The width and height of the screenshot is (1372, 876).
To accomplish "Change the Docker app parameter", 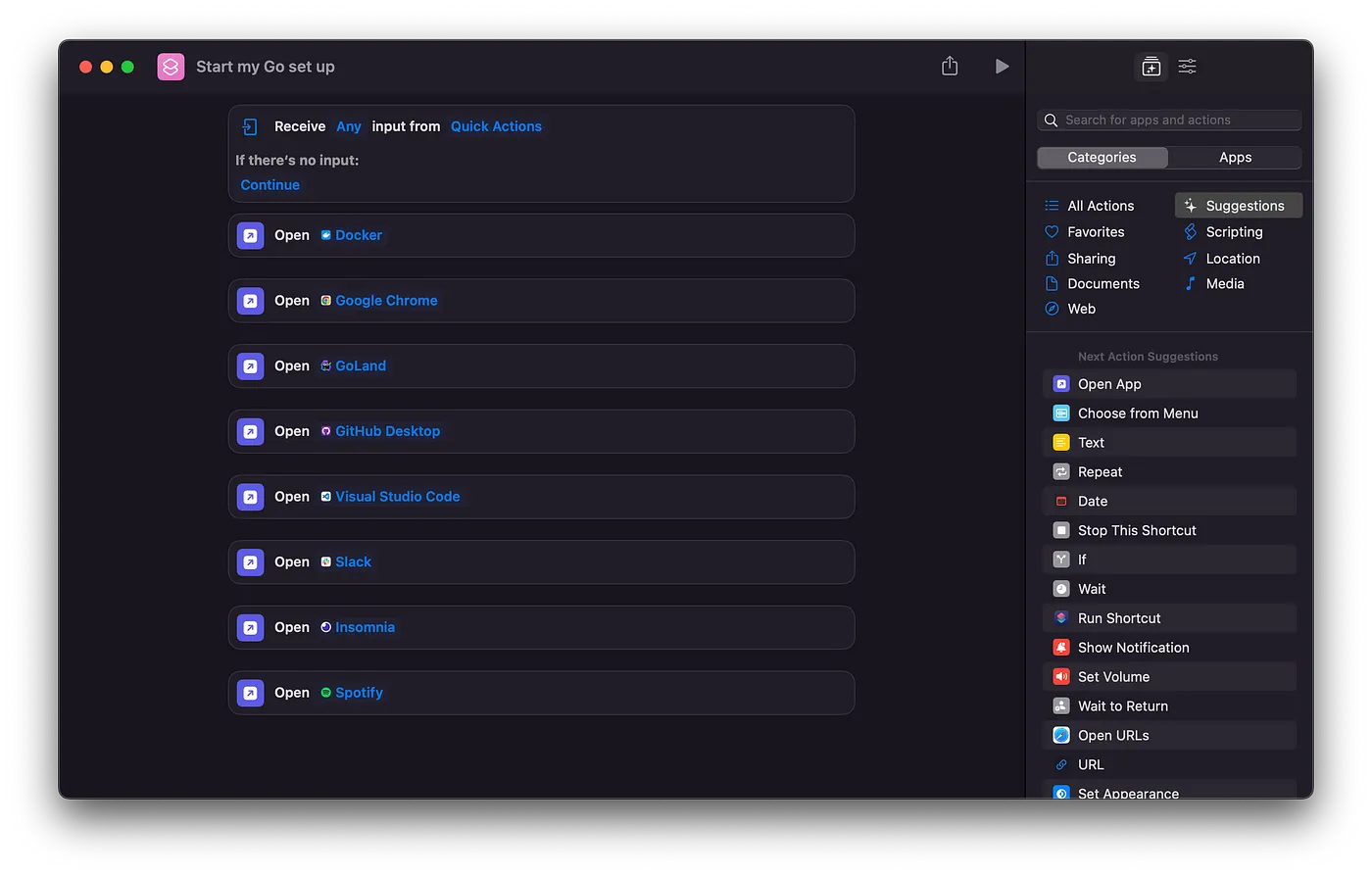I will (352, 235).
